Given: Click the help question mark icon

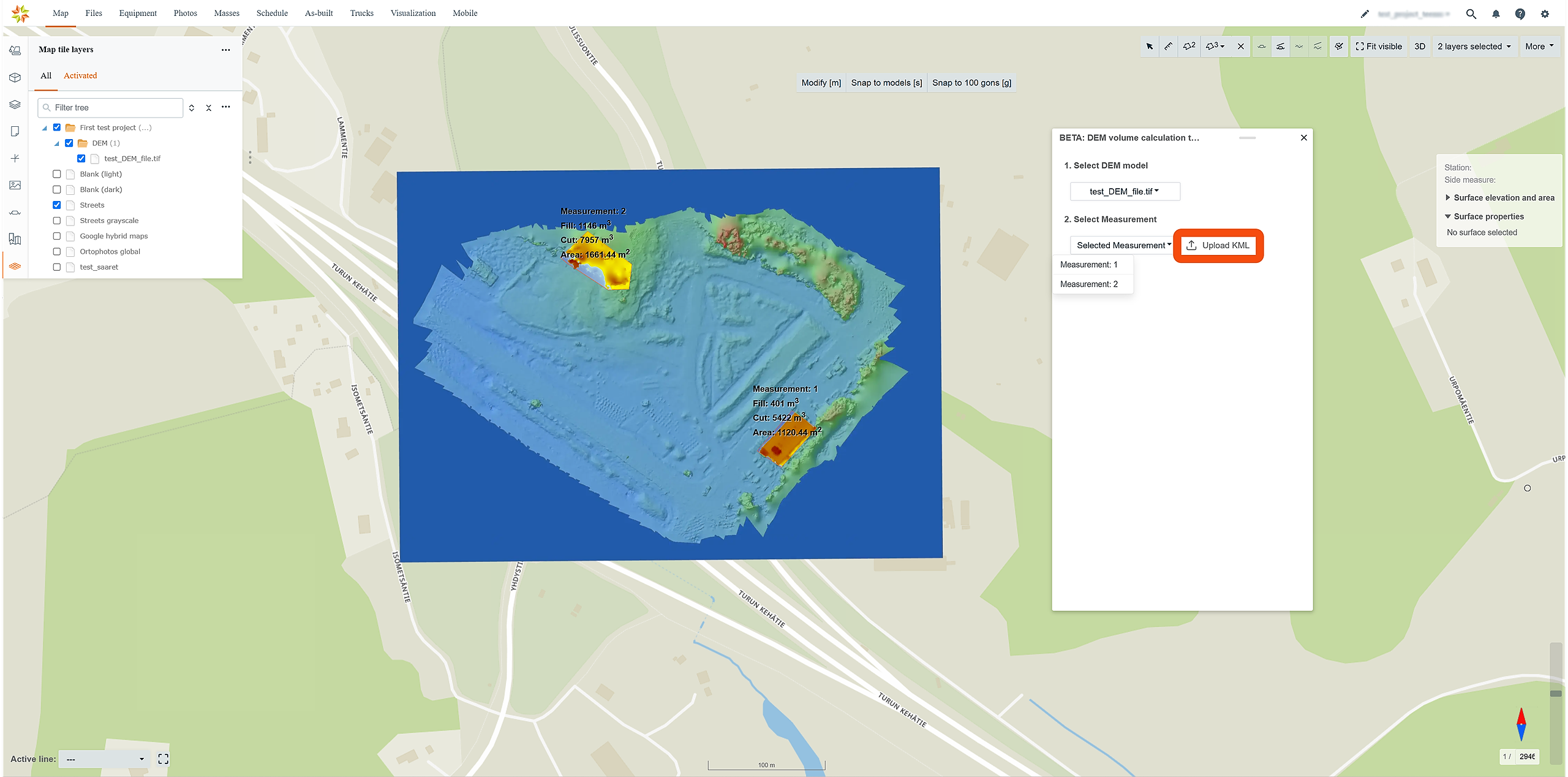Looking at the screenshot, I should click(1520, 13).
